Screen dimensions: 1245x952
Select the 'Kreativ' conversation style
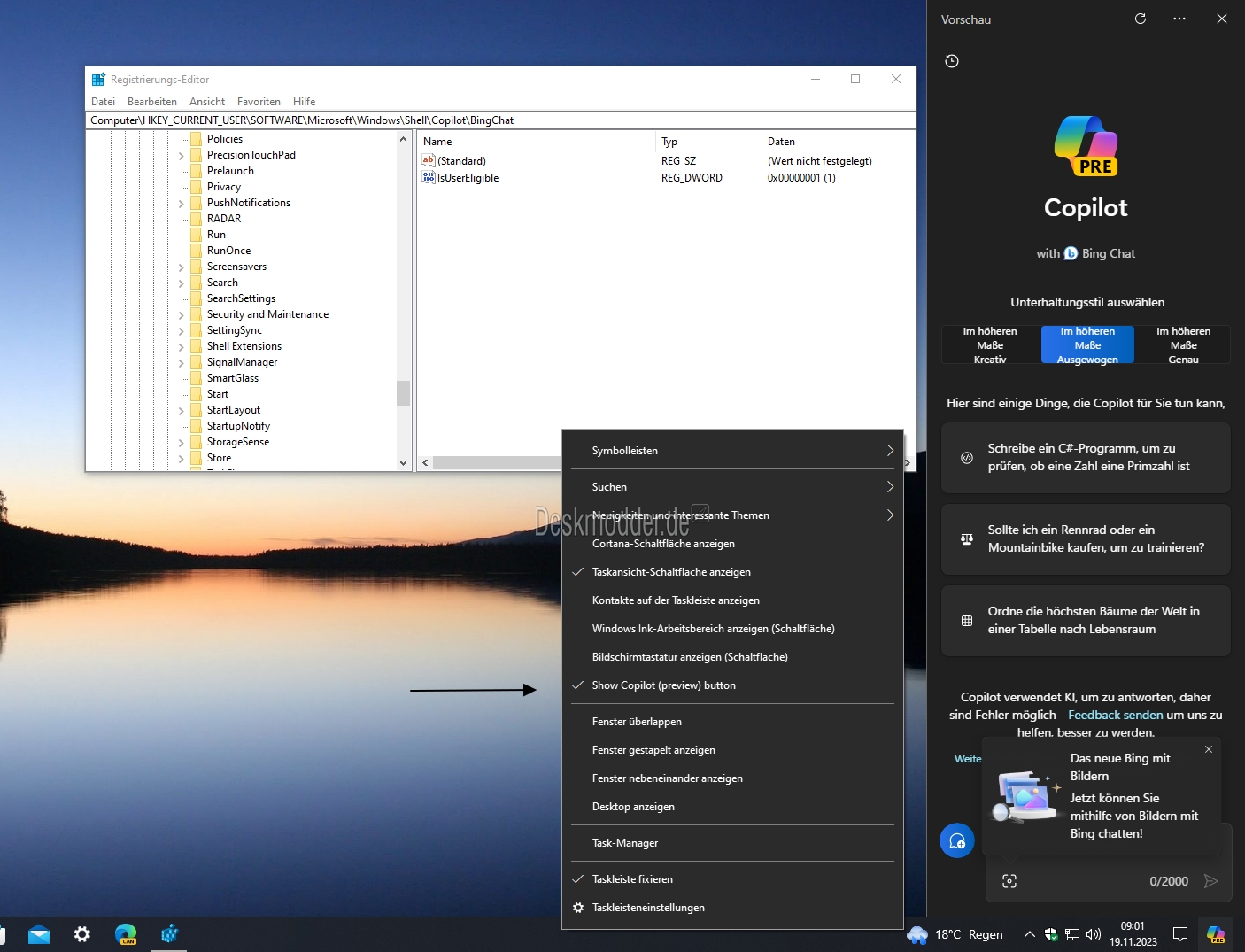990,345
